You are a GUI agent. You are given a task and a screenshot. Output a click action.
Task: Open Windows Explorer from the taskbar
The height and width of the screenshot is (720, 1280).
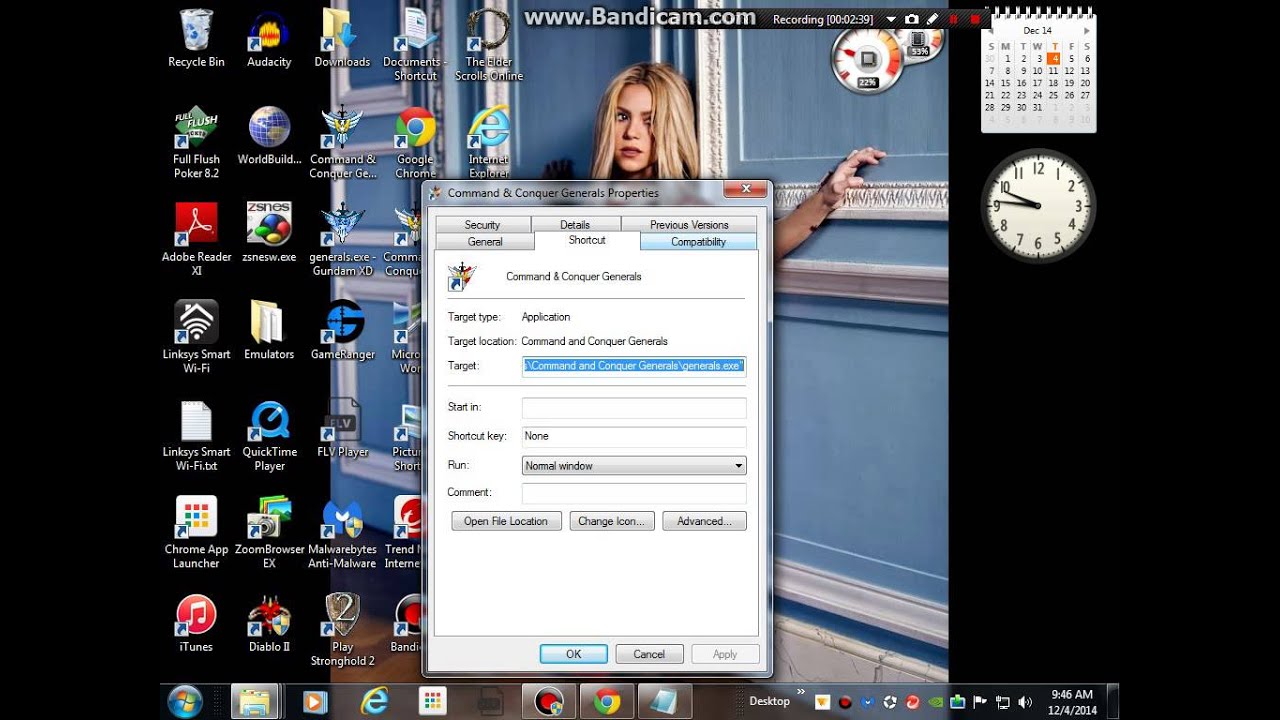(255, 701)
